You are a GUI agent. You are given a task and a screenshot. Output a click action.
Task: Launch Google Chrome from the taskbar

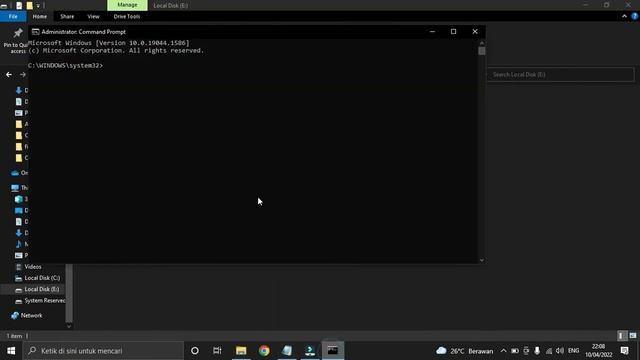tap(264, 351)
